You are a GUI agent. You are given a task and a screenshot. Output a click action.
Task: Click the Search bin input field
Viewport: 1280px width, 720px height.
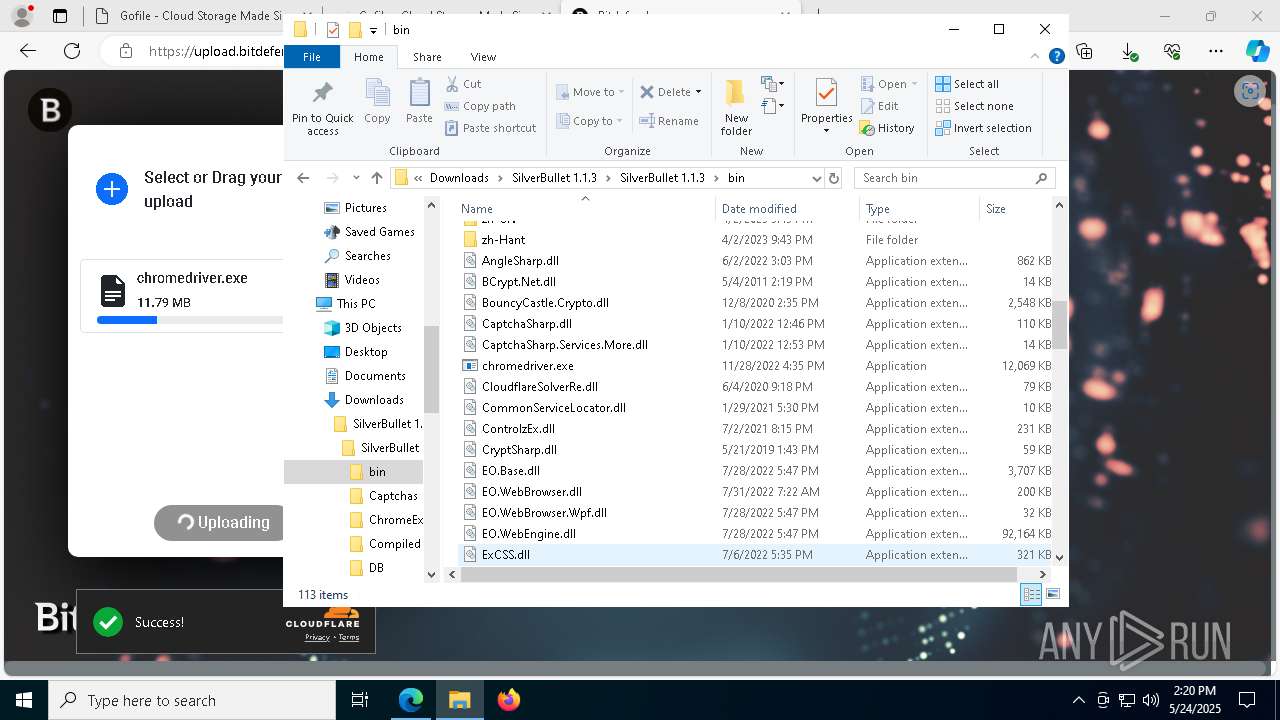pyautogui.click(x=945, y=178)
